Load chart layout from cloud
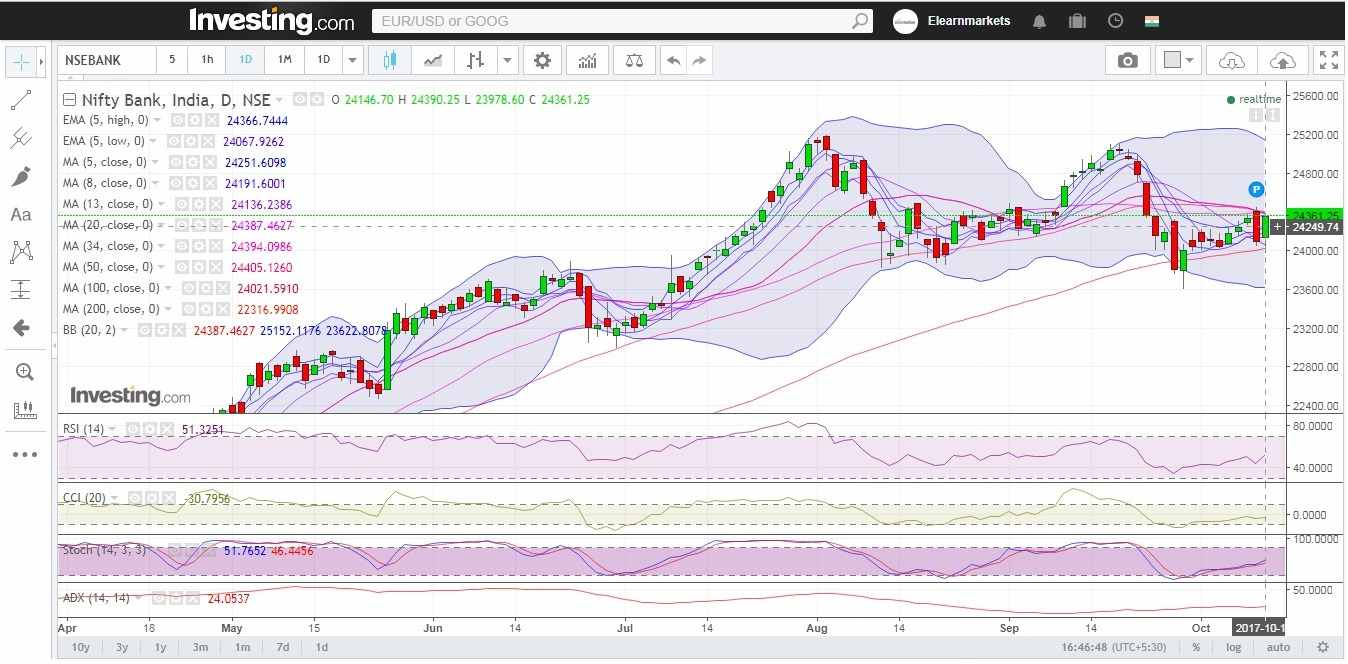1348x664 pixels. [x=1232, y=61]
